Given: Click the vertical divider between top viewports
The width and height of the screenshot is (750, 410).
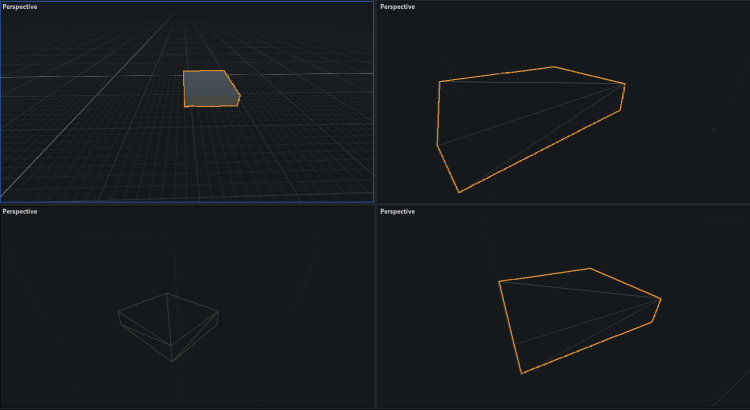Looking at the screenshot, I should coord(375,100).
